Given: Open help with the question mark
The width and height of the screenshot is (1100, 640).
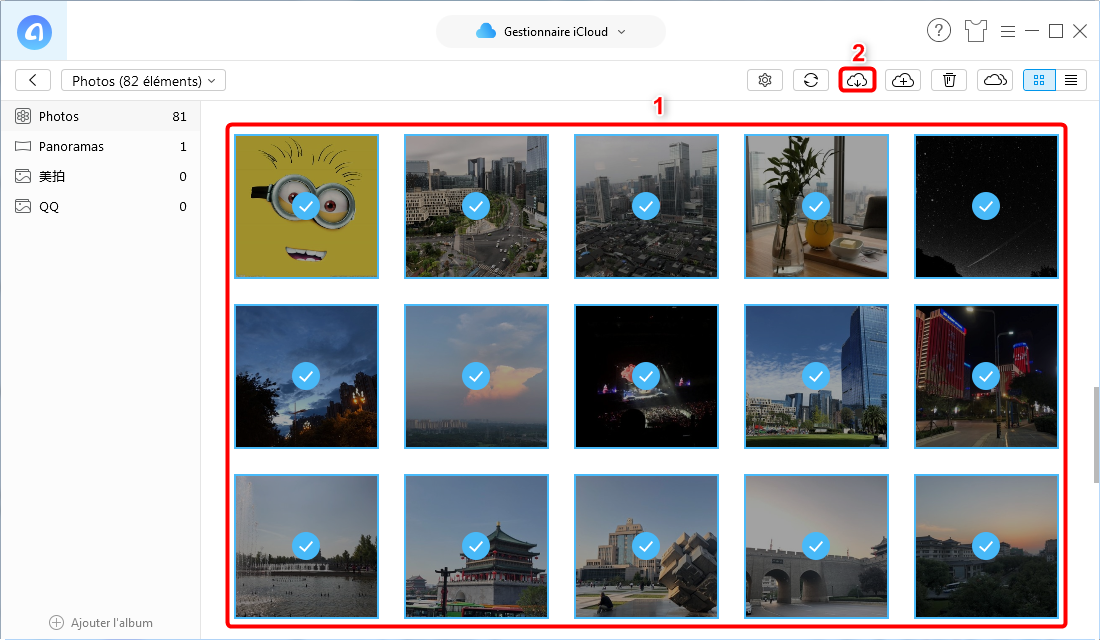Looking at the screenshot, I should pos(938,30).
